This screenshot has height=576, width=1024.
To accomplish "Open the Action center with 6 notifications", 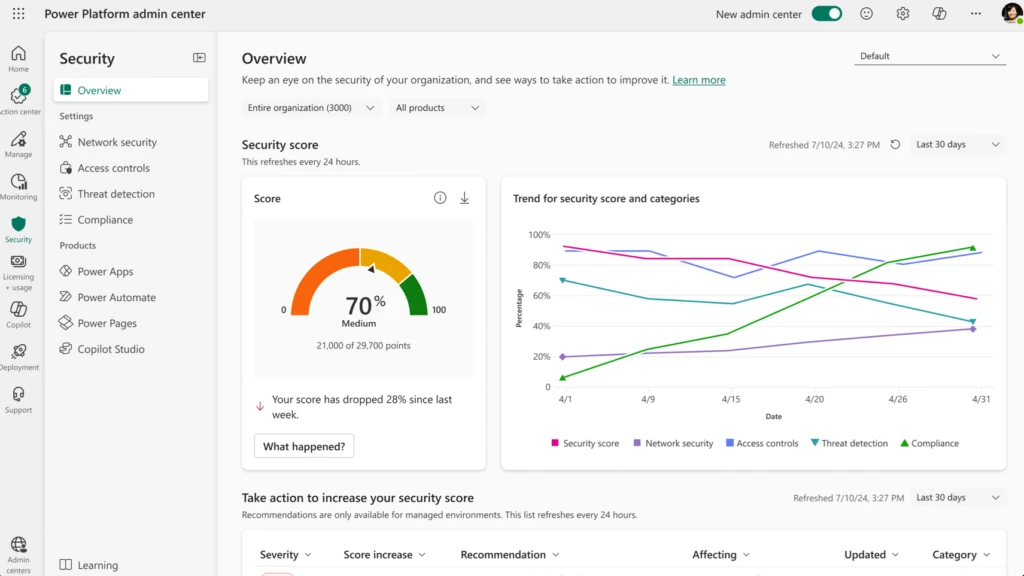I will [x=18, y=98].
